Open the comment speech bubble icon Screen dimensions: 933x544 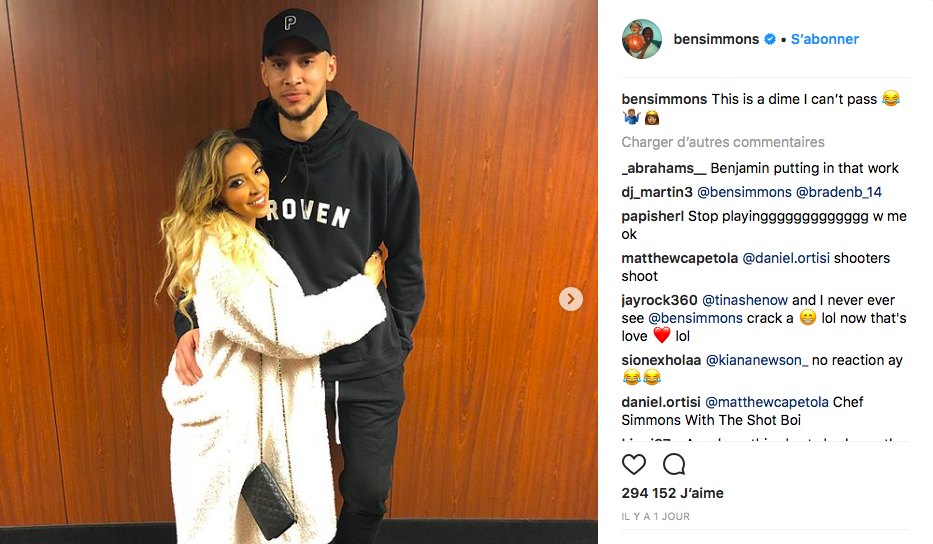coord(674,464)
